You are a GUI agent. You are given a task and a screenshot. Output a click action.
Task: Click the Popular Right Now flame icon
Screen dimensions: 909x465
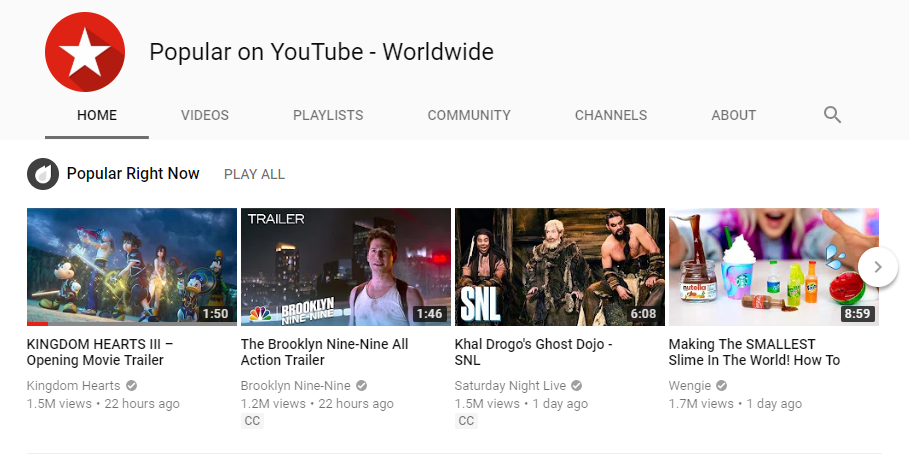tap(42, 174)
